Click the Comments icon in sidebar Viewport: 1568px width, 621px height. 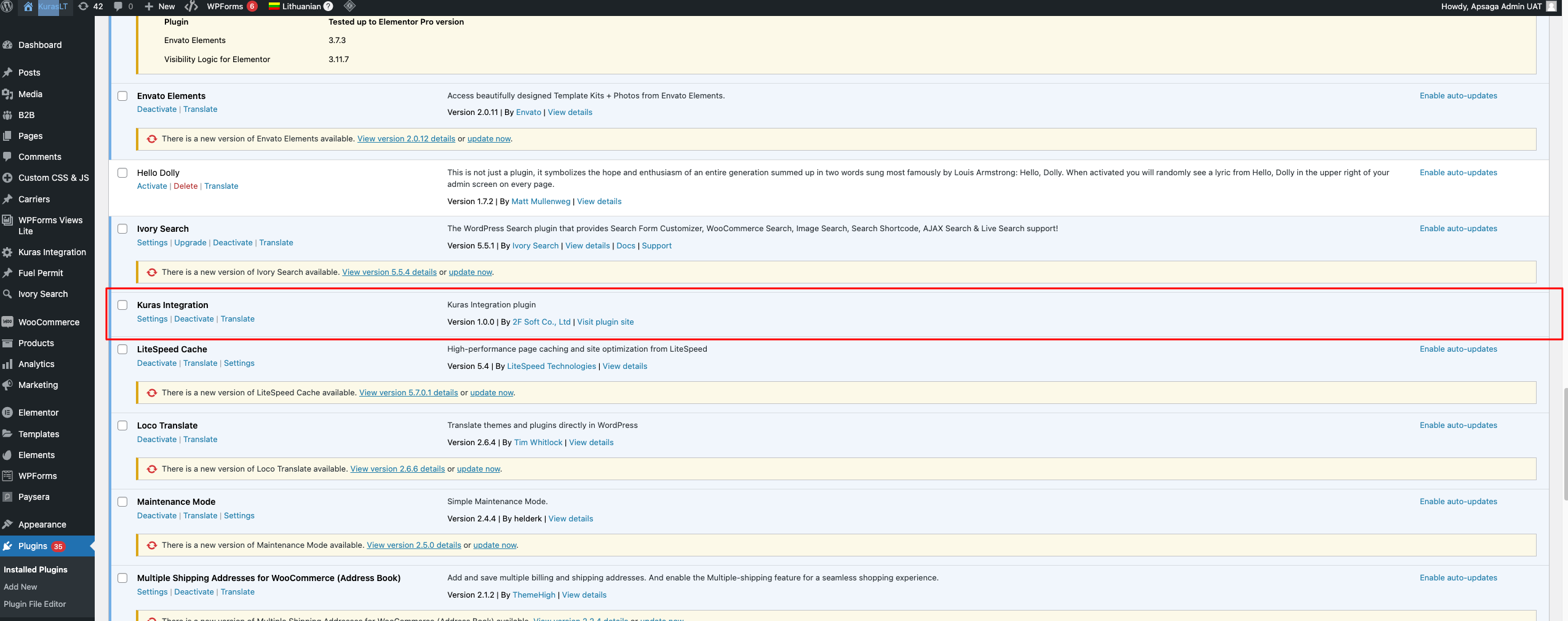point(8,157)
